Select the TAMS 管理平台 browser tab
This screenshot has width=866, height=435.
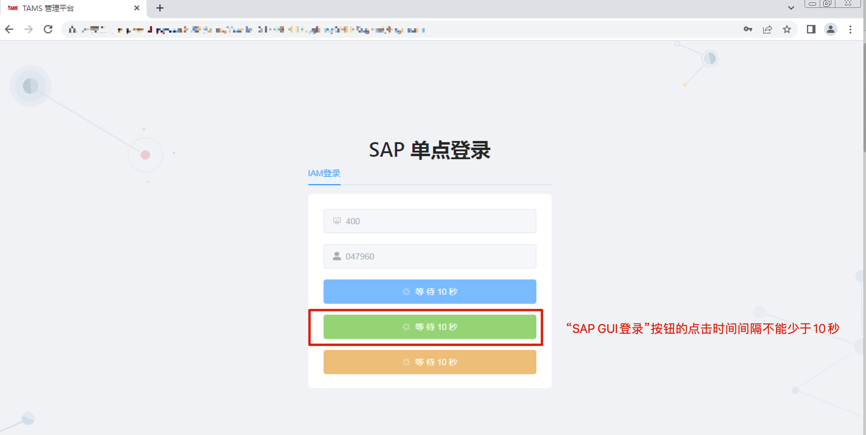coord(73,8)
